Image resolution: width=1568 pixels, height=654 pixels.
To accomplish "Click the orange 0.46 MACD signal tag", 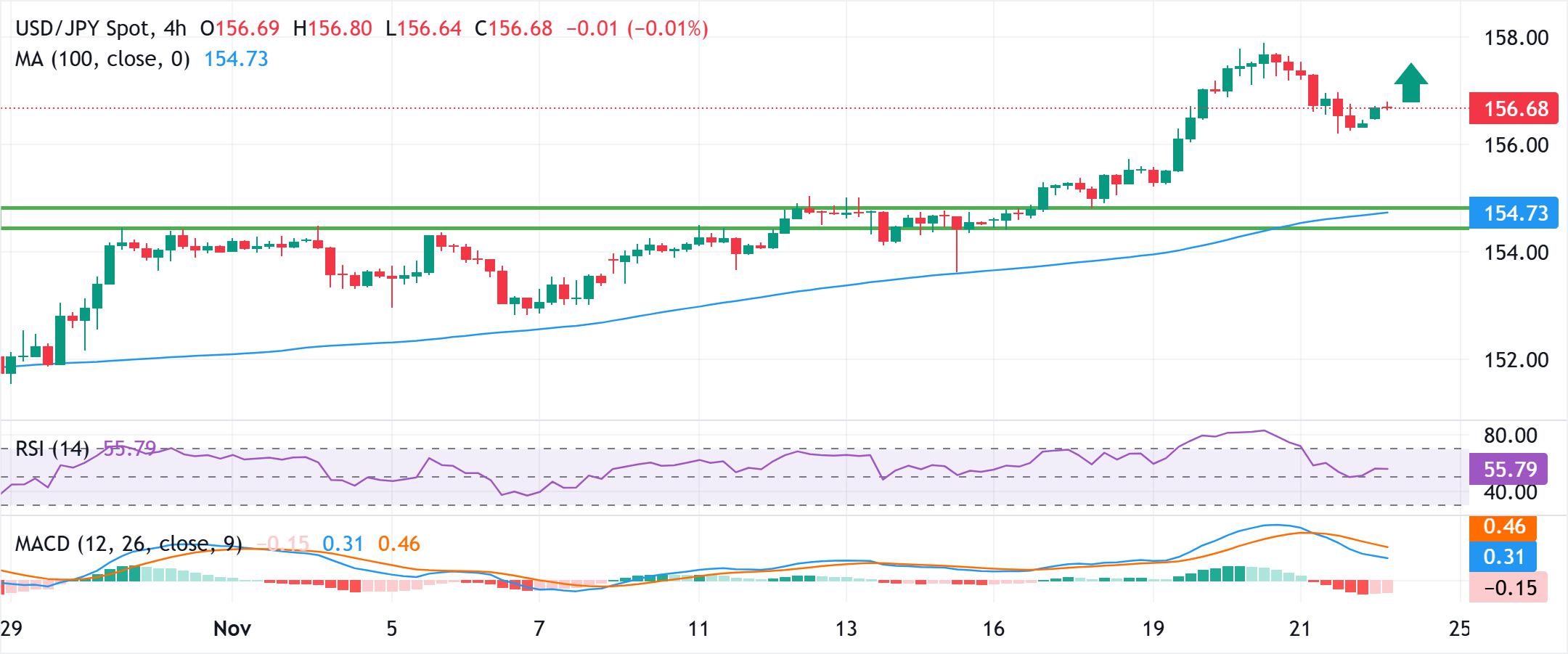I will click(x=1504, y=526).
